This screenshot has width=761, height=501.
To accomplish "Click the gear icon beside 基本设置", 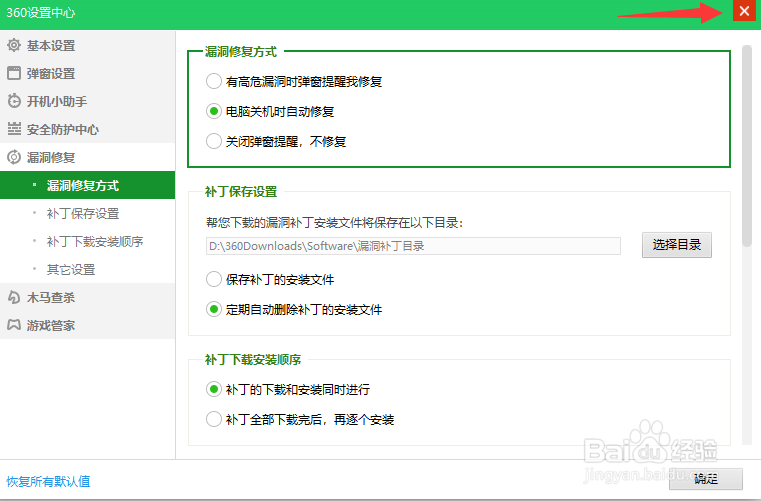I will point(14,45).
